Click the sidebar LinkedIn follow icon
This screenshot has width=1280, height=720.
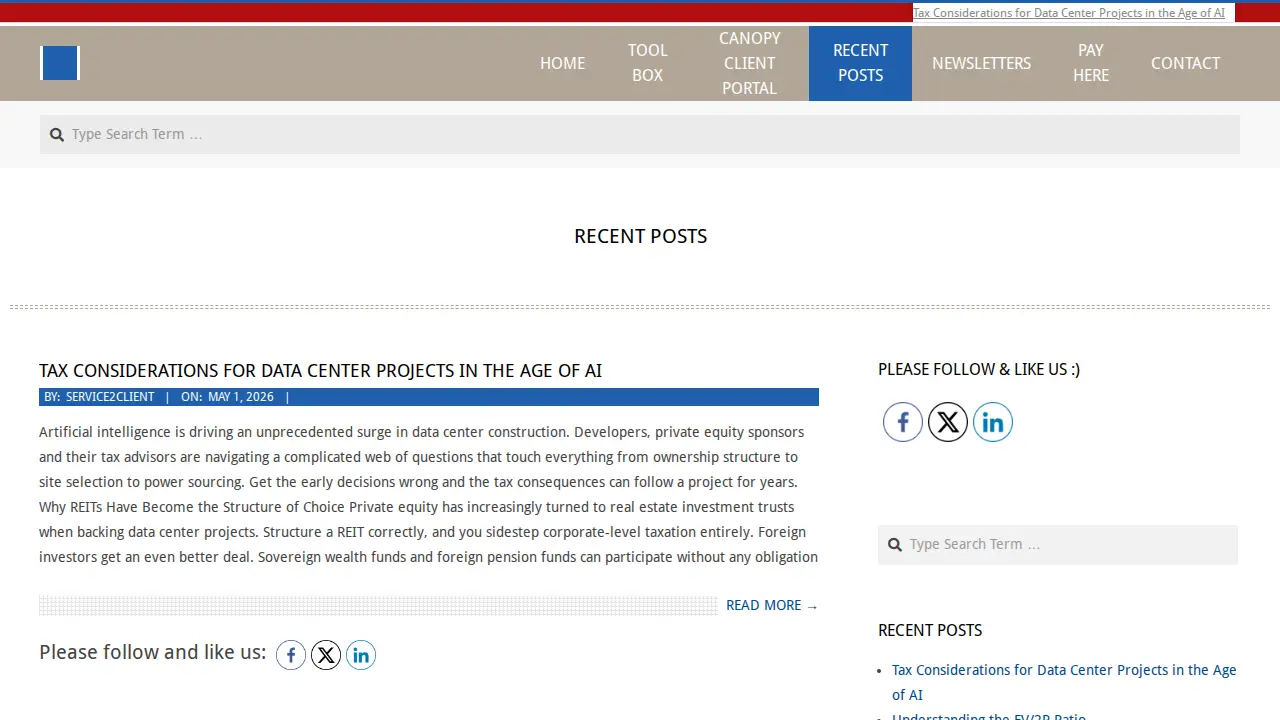tap(993, 422)
